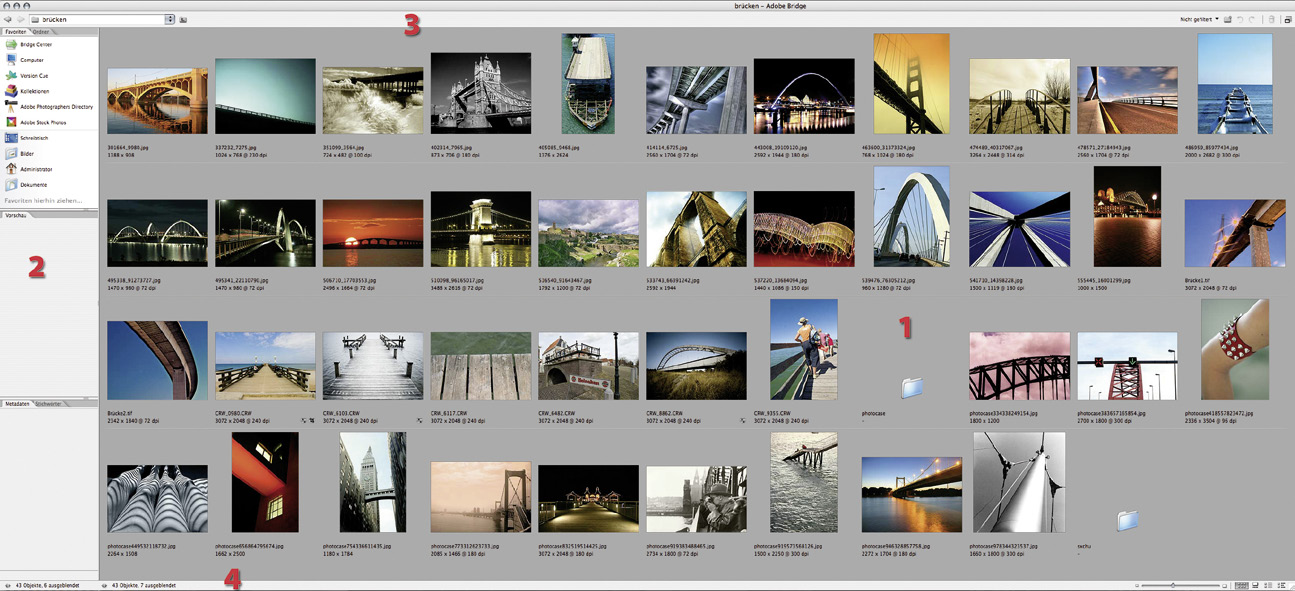Switch to thumbnail view in status bar
The width and height of the screenshot is (1295, 591).
(x=1240, y=585)
